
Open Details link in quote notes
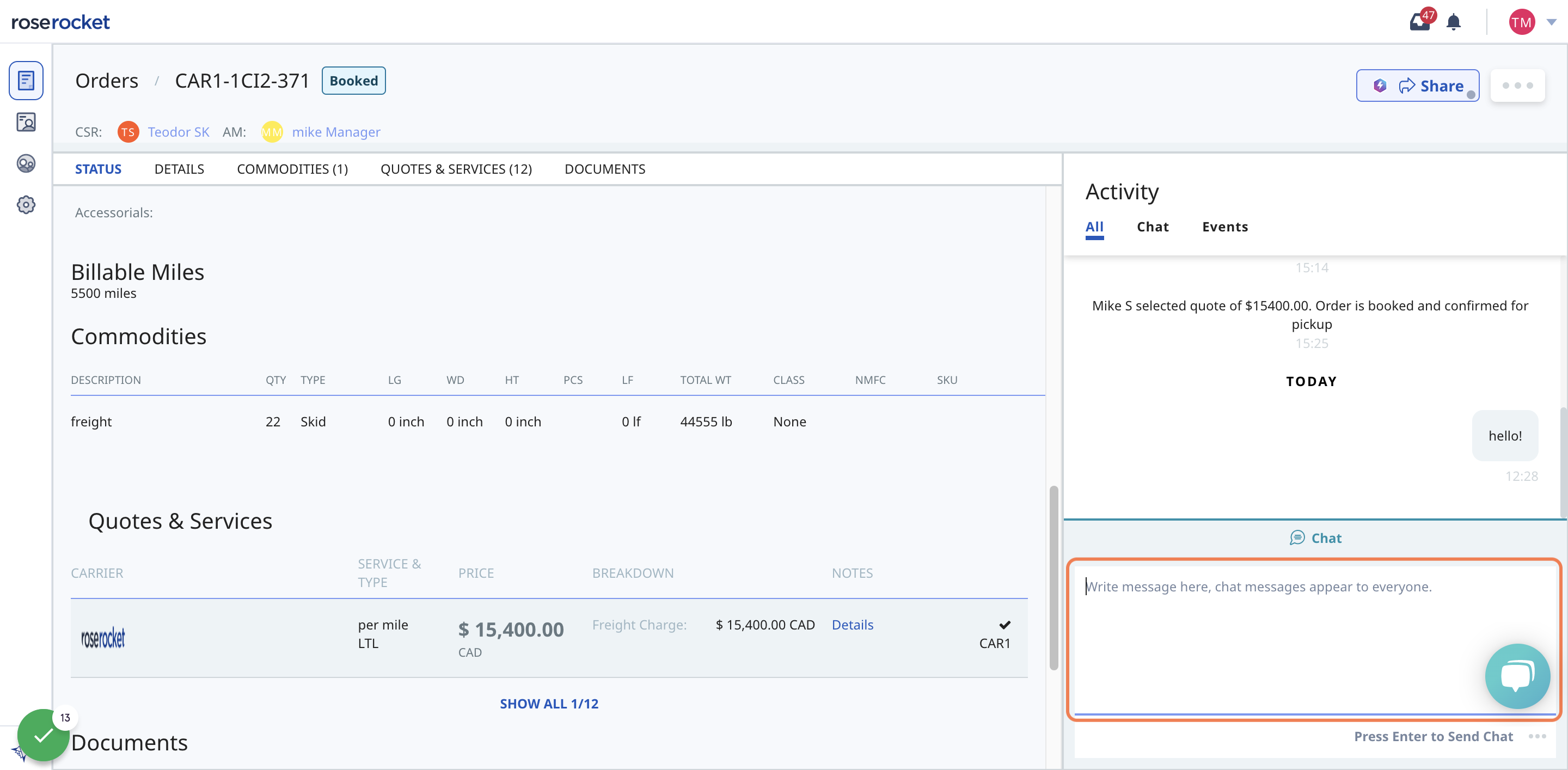tap(852, 625)
